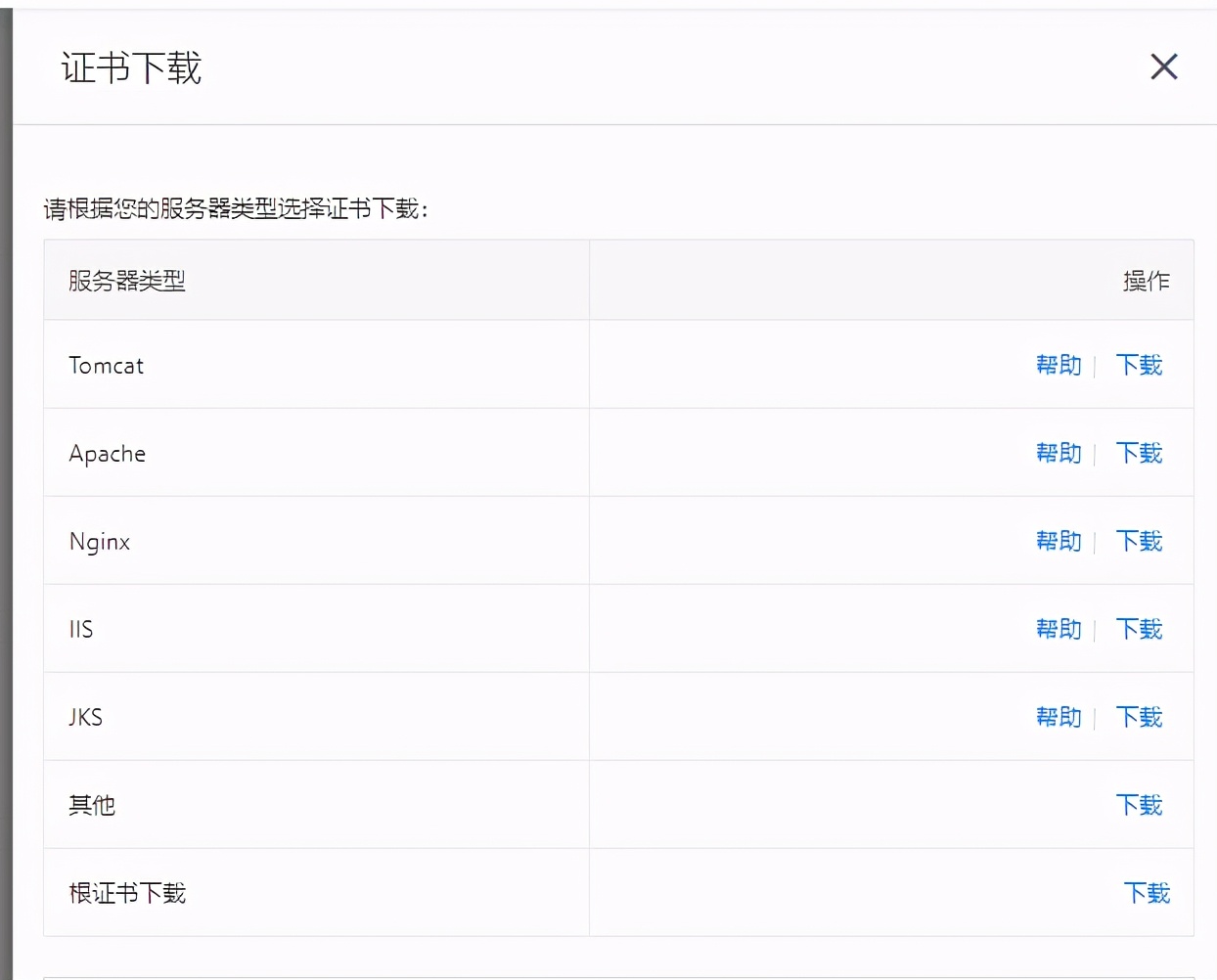1217x980 pixels.
Task: Download the Nginx certificate
Action: 1139,541
